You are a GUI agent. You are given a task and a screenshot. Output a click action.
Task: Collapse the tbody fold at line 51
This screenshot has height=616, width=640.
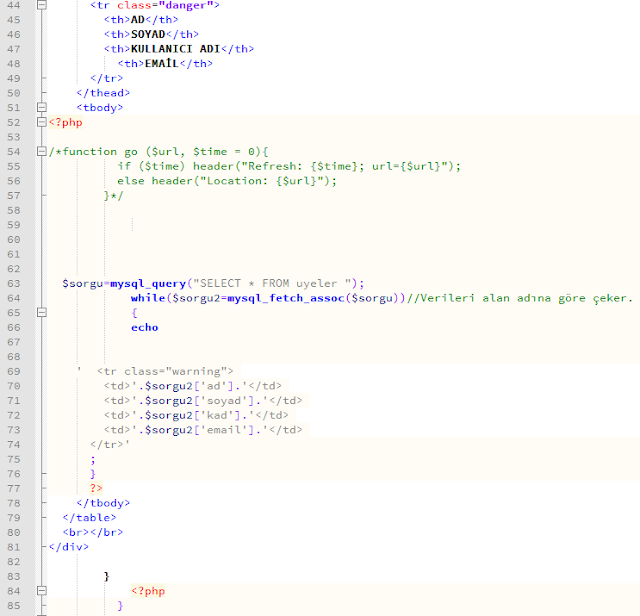click(x=41, y=107)
